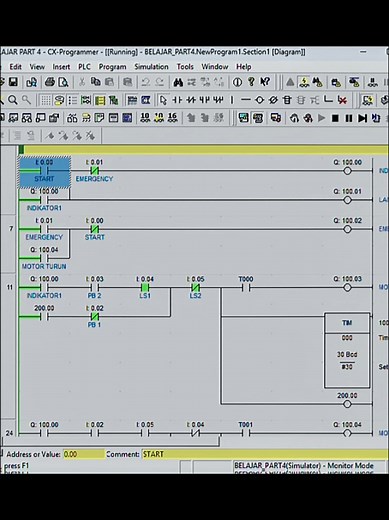Screen dimensions: 389x520
Task: Select the New PLC Instruction tool
Action: [287, 100]
